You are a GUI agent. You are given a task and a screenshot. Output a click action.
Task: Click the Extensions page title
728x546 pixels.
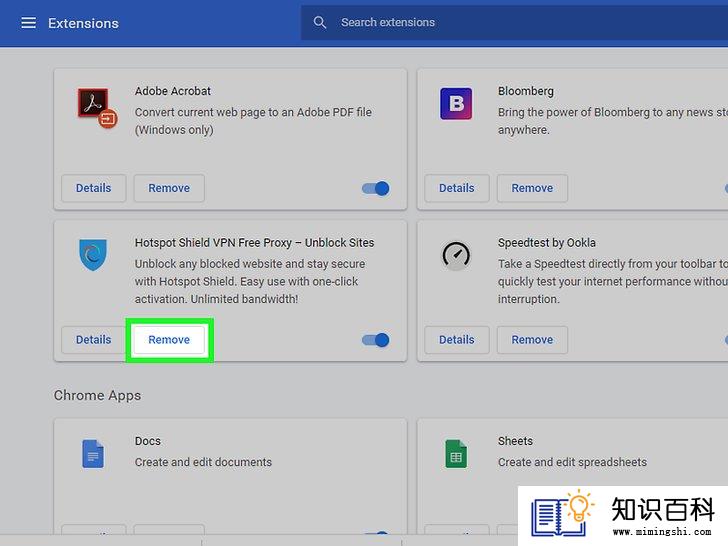(x=83, y=23)
